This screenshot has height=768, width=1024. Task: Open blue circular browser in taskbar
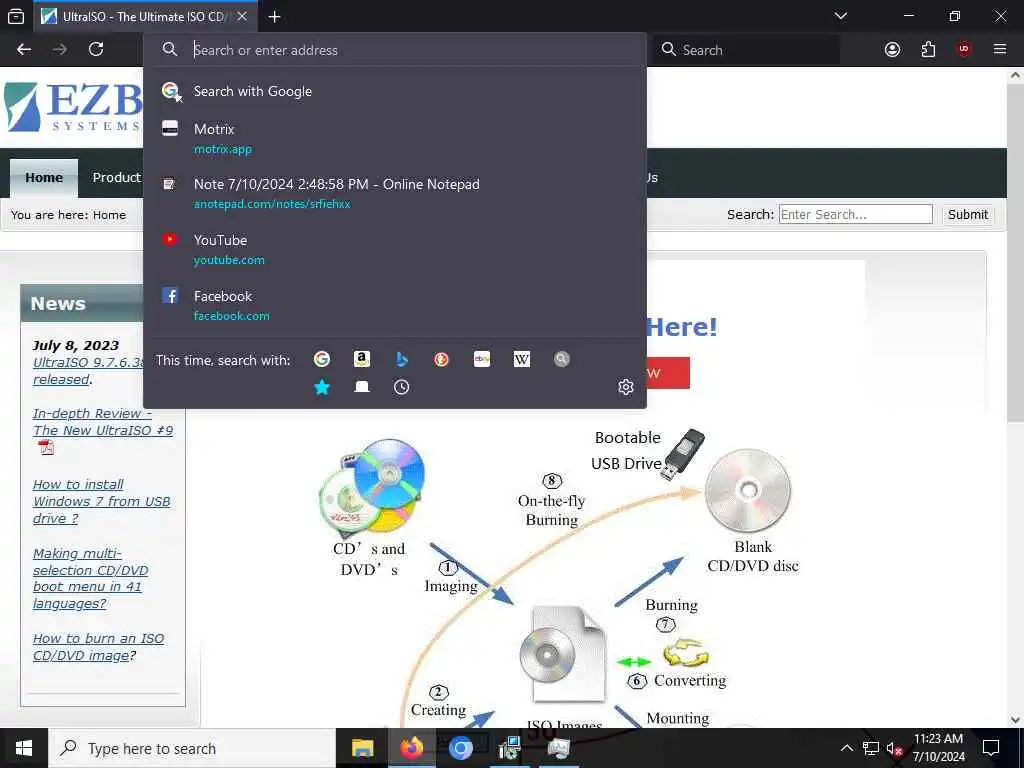pos(460,748)
